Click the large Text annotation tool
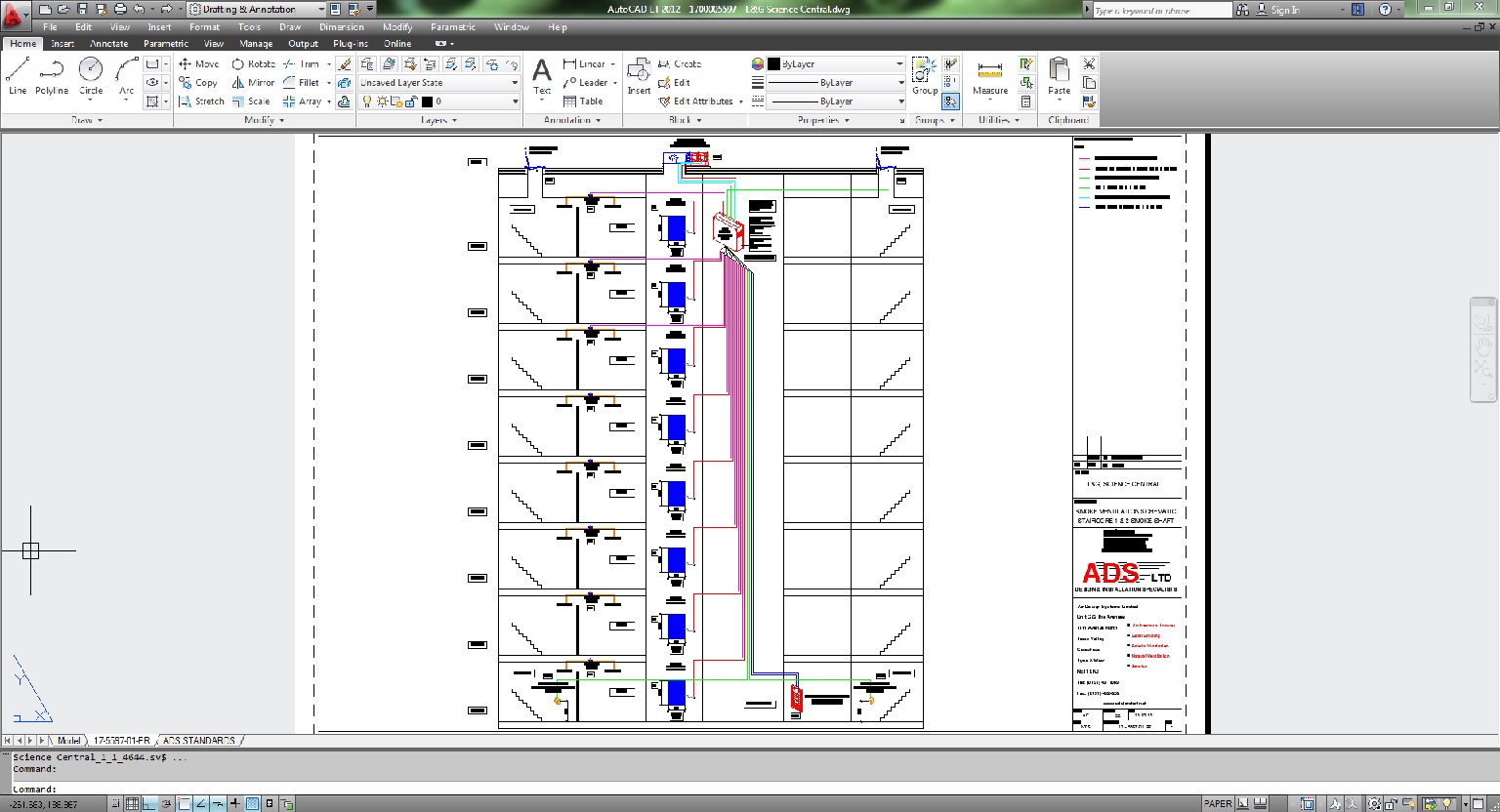 point(542,76)
